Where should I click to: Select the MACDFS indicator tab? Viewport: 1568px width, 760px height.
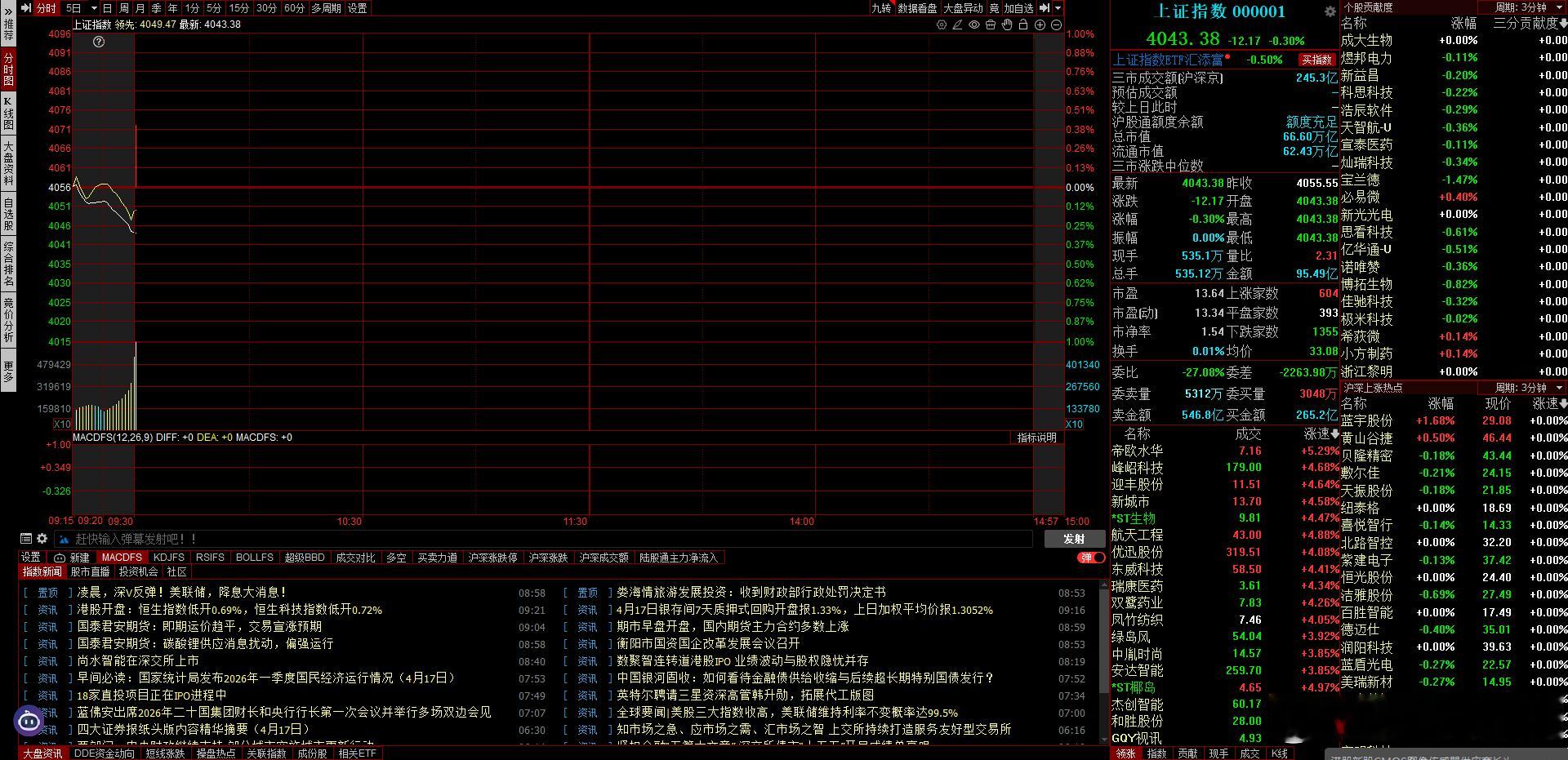click(122, 558)
